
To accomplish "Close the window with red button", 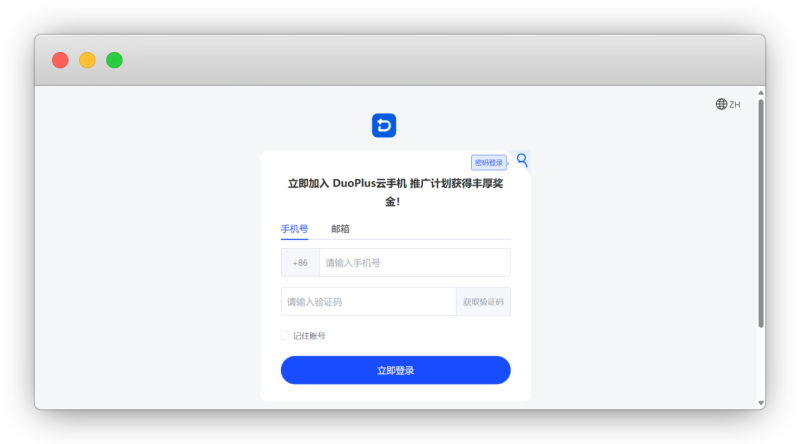I will (x=60, y=60).
